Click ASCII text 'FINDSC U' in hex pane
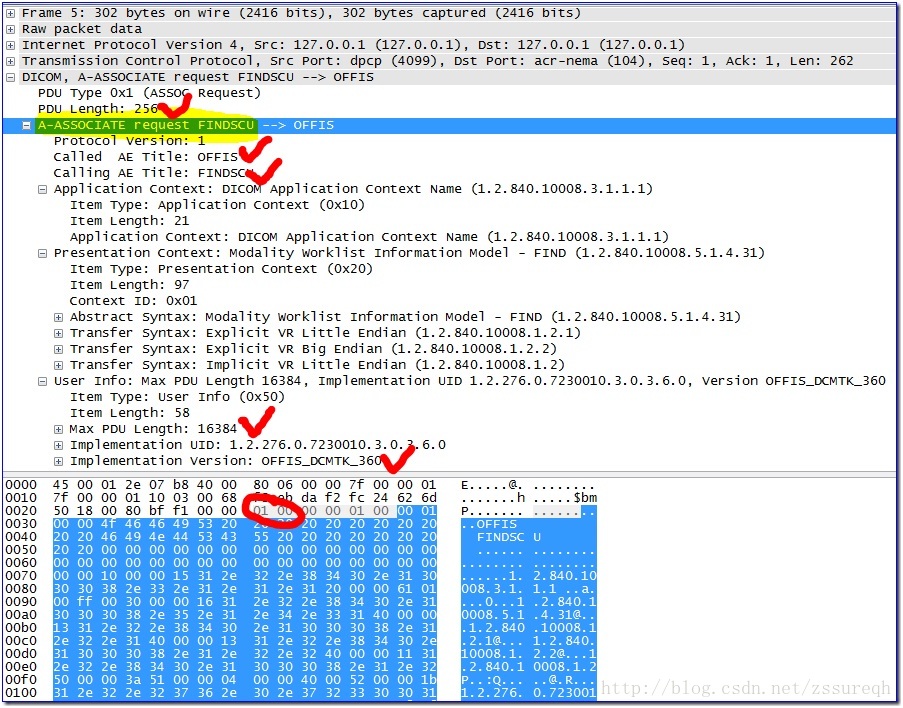903x708 pixels. [509, 537]
